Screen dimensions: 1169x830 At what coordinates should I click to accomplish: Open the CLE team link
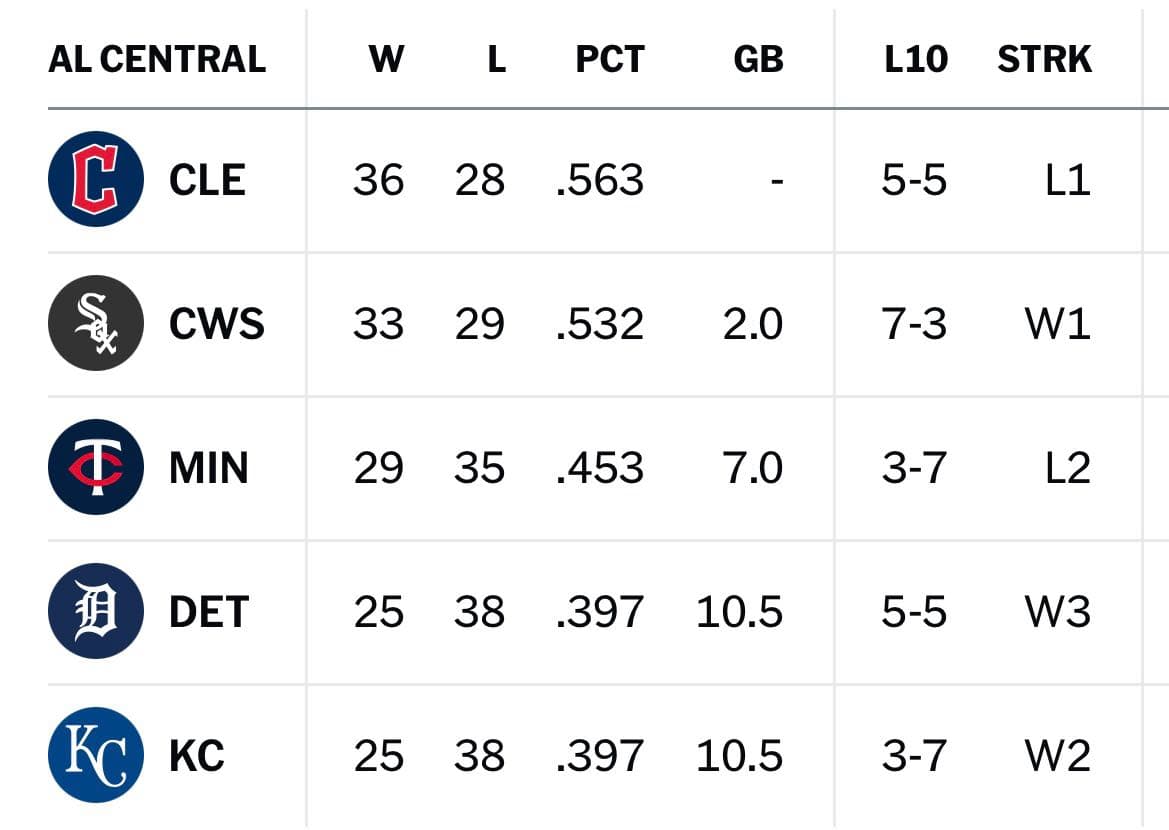pos(207,180)
